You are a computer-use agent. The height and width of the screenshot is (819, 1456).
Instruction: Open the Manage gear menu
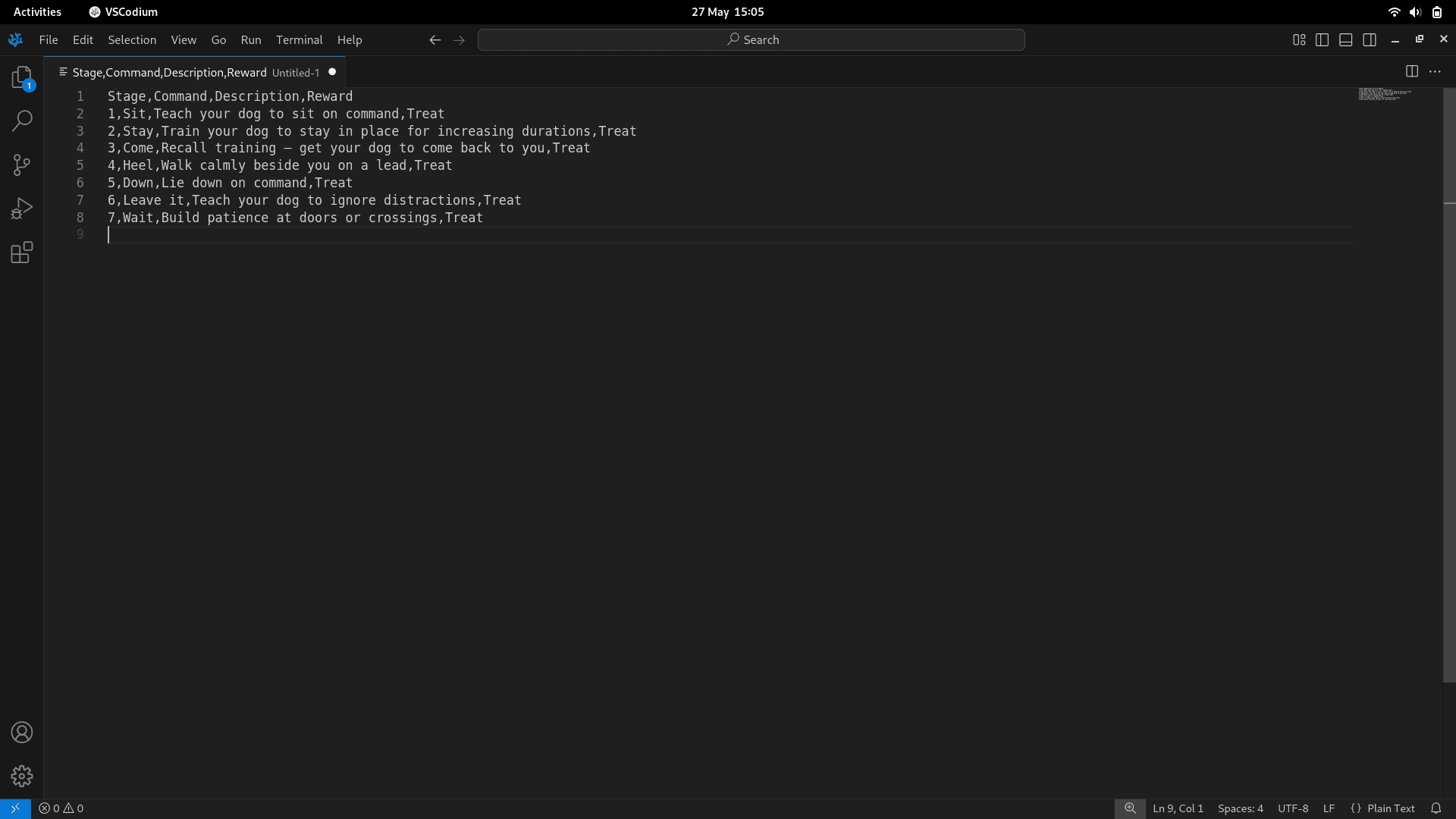[x=22, y=776]
